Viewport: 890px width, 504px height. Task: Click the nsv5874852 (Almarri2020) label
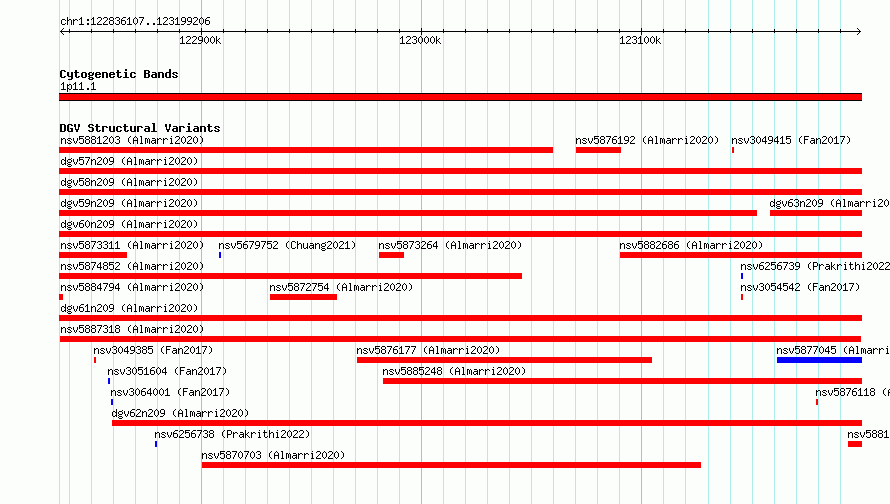(132, 266)
